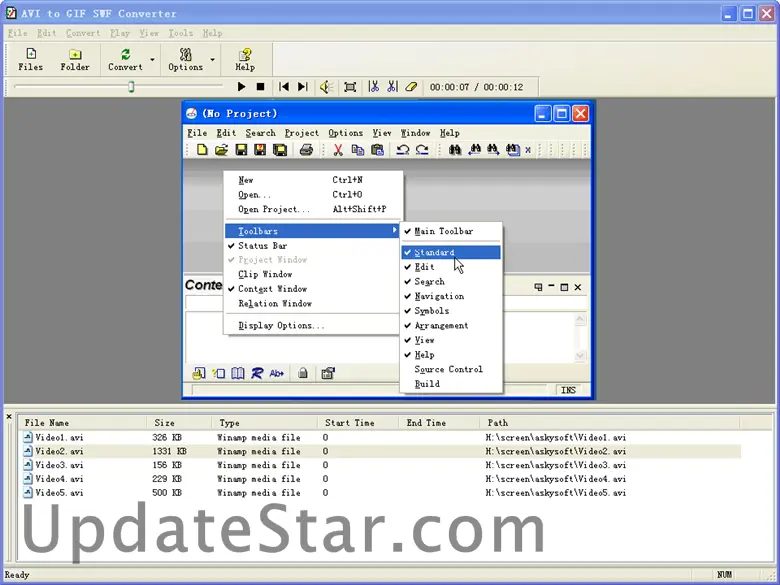
Task: Click the Print icon in inner window
Action: (x=306, y=150)
